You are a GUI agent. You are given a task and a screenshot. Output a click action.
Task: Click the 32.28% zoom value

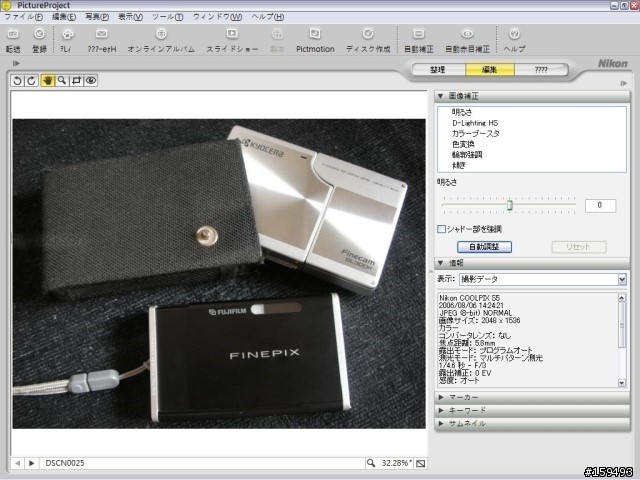point(396,463)
